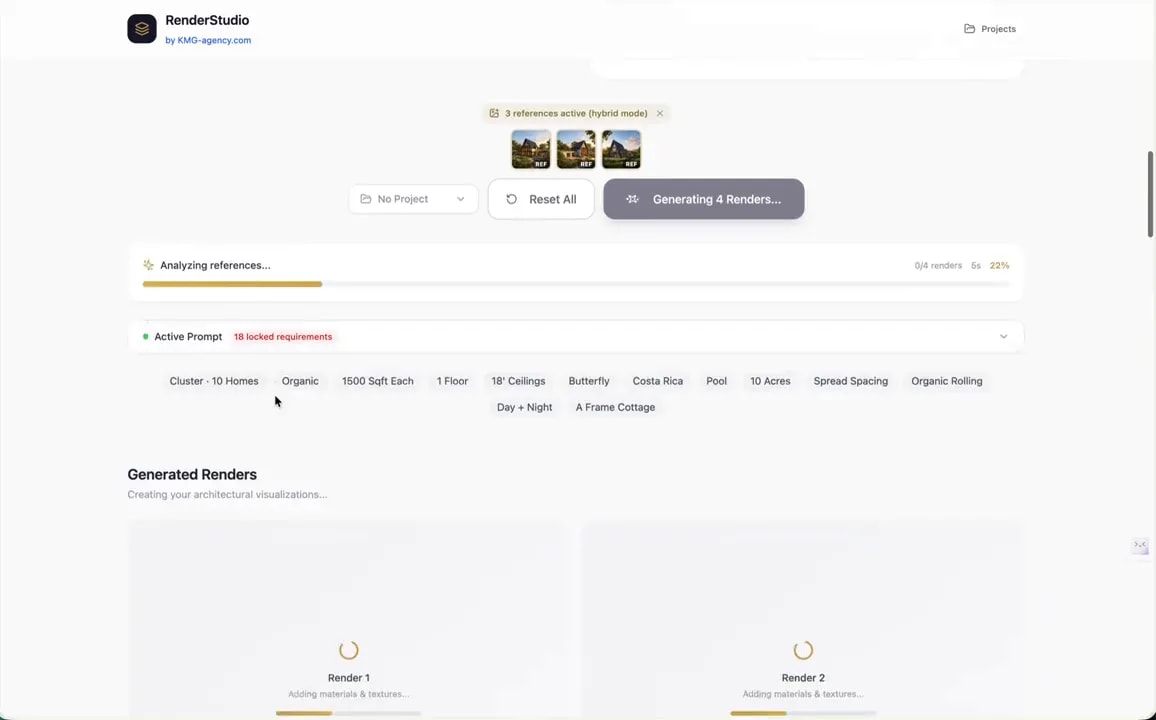Select the Organic Rolling tag

[947, 381]
